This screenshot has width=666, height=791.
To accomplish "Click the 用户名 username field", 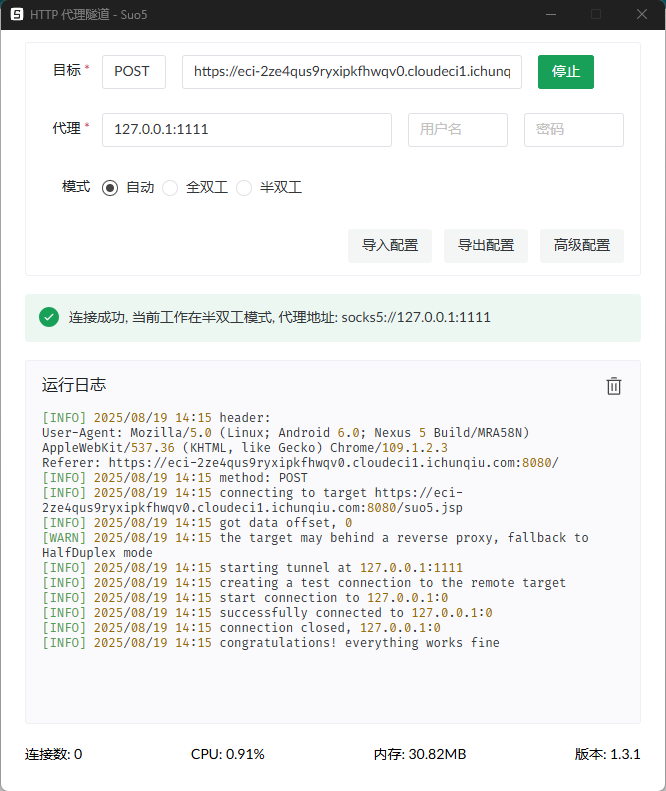I will pos(457,130).
